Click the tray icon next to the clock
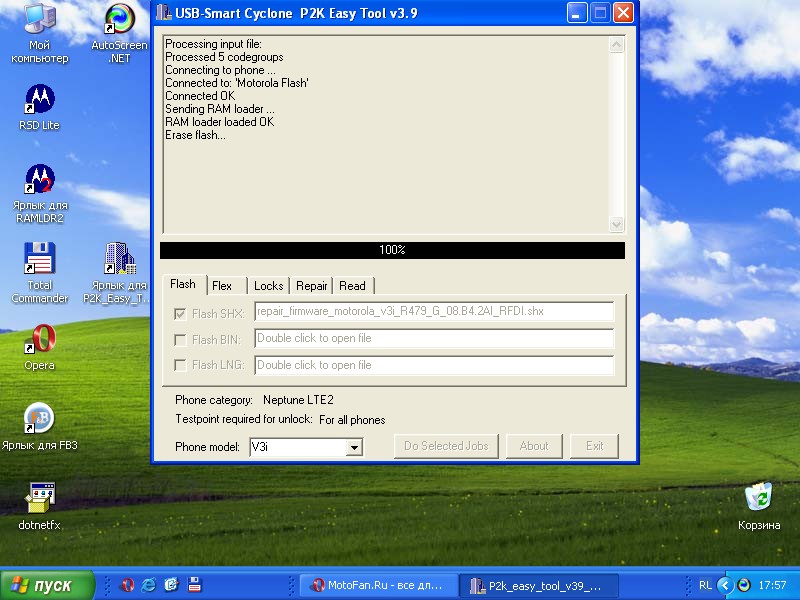The image size is (800, 600). tap(744, 585)
